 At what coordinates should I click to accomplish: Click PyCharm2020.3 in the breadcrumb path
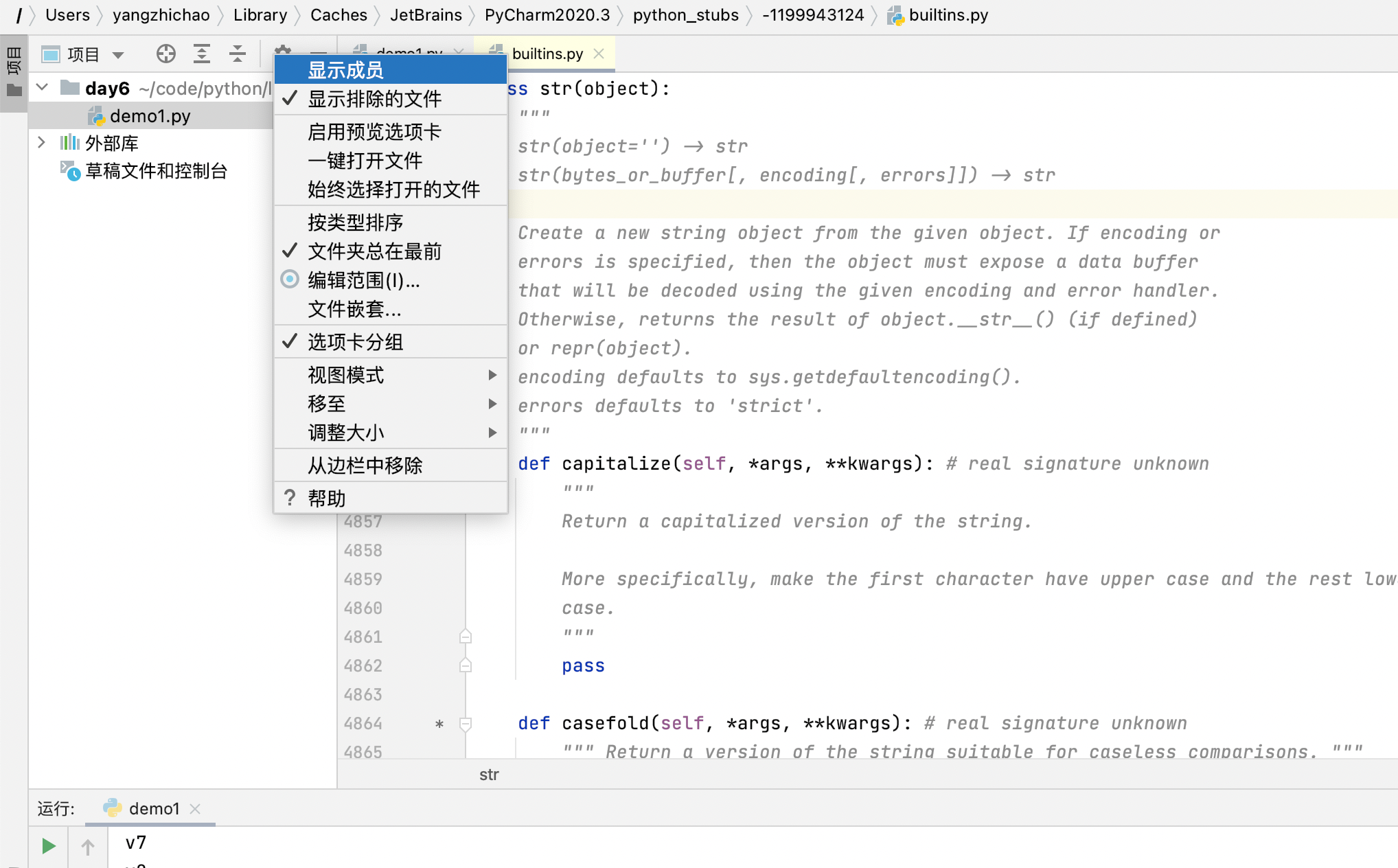[x=547, y=15]
